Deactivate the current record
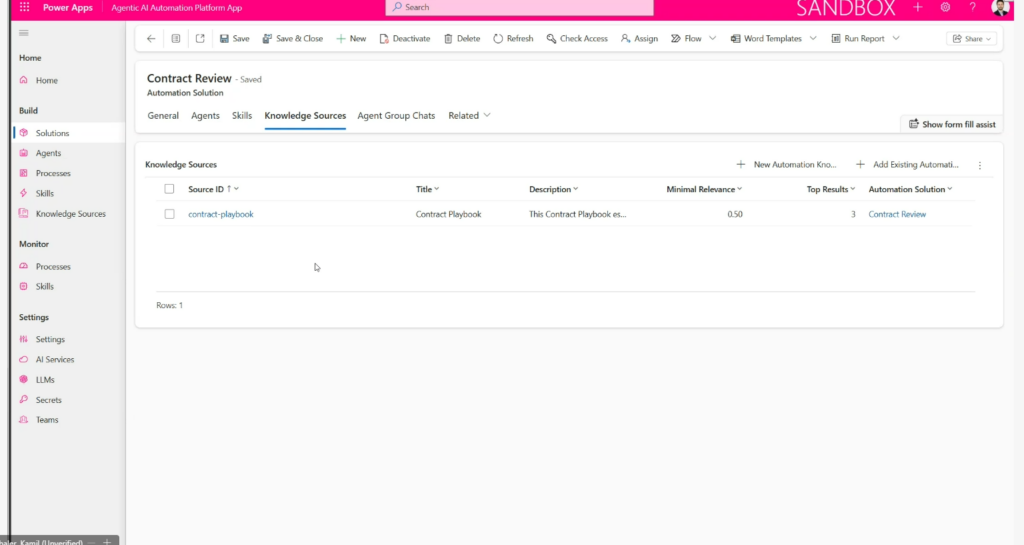The image size is (1024, 545). pyautogui.click(x=404, y=39)
